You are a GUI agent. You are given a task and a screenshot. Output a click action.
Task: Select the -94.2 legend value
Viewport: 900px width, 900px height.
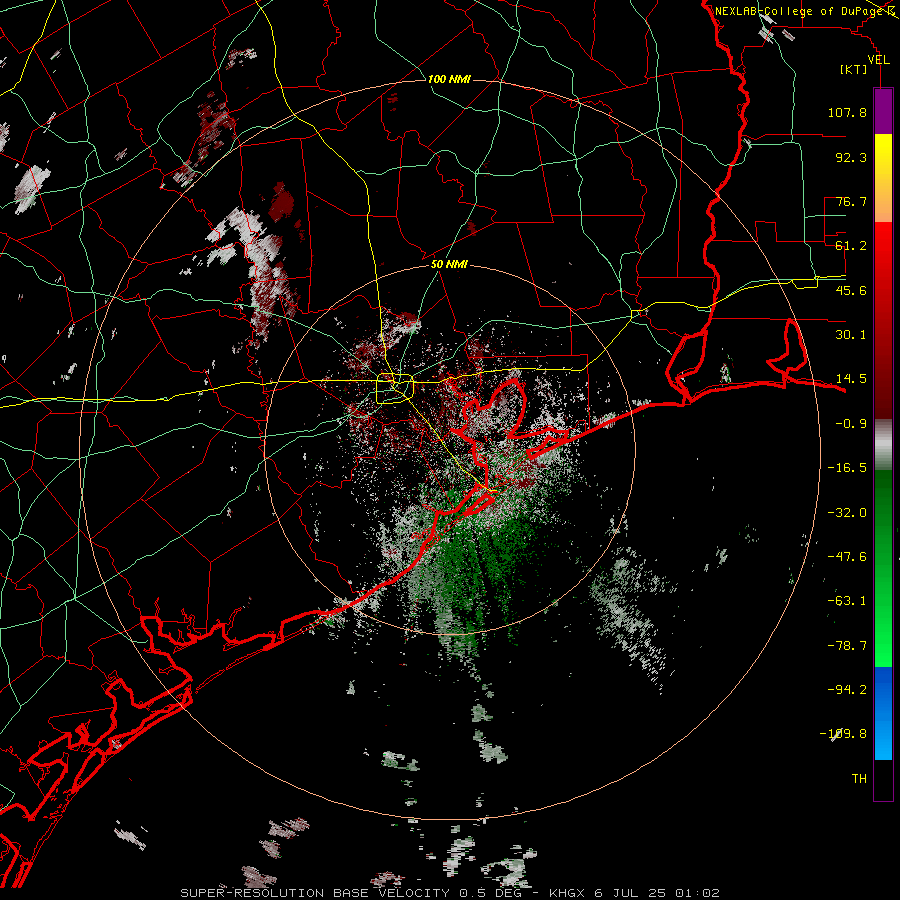pos(847,690)
